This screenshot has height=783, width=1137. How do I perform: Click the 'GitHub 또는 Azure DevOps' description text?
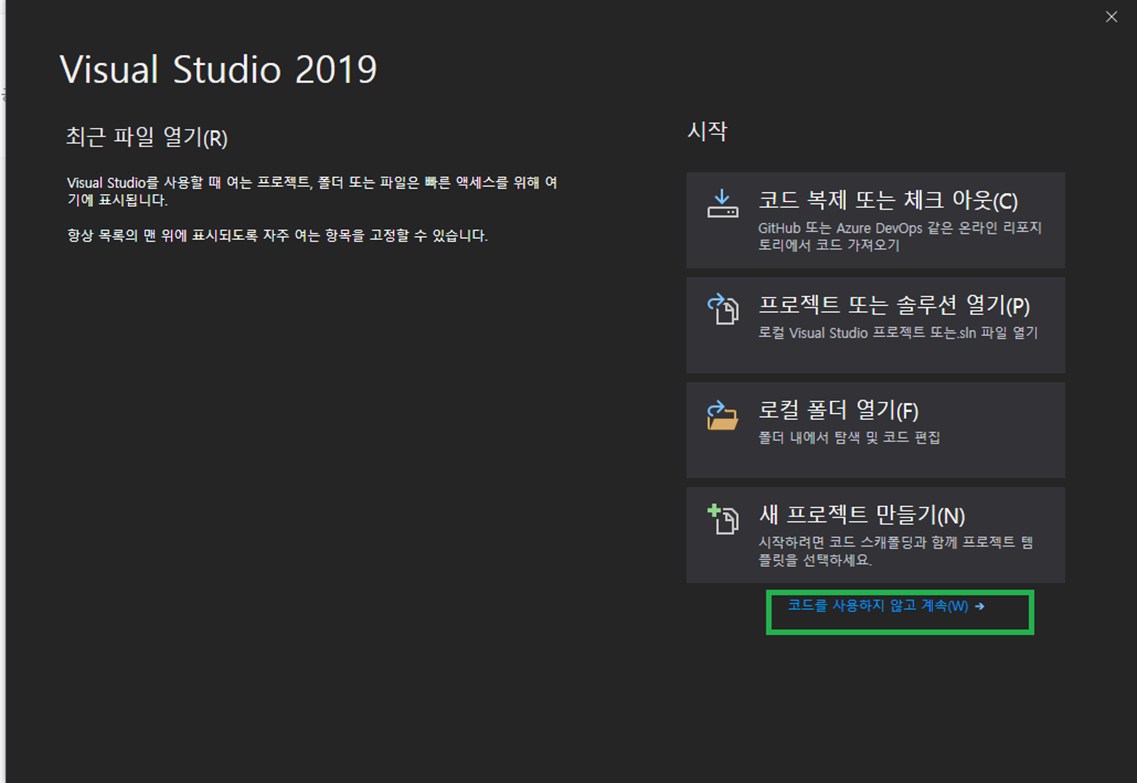pyautogui.click(x=900, y=236)
